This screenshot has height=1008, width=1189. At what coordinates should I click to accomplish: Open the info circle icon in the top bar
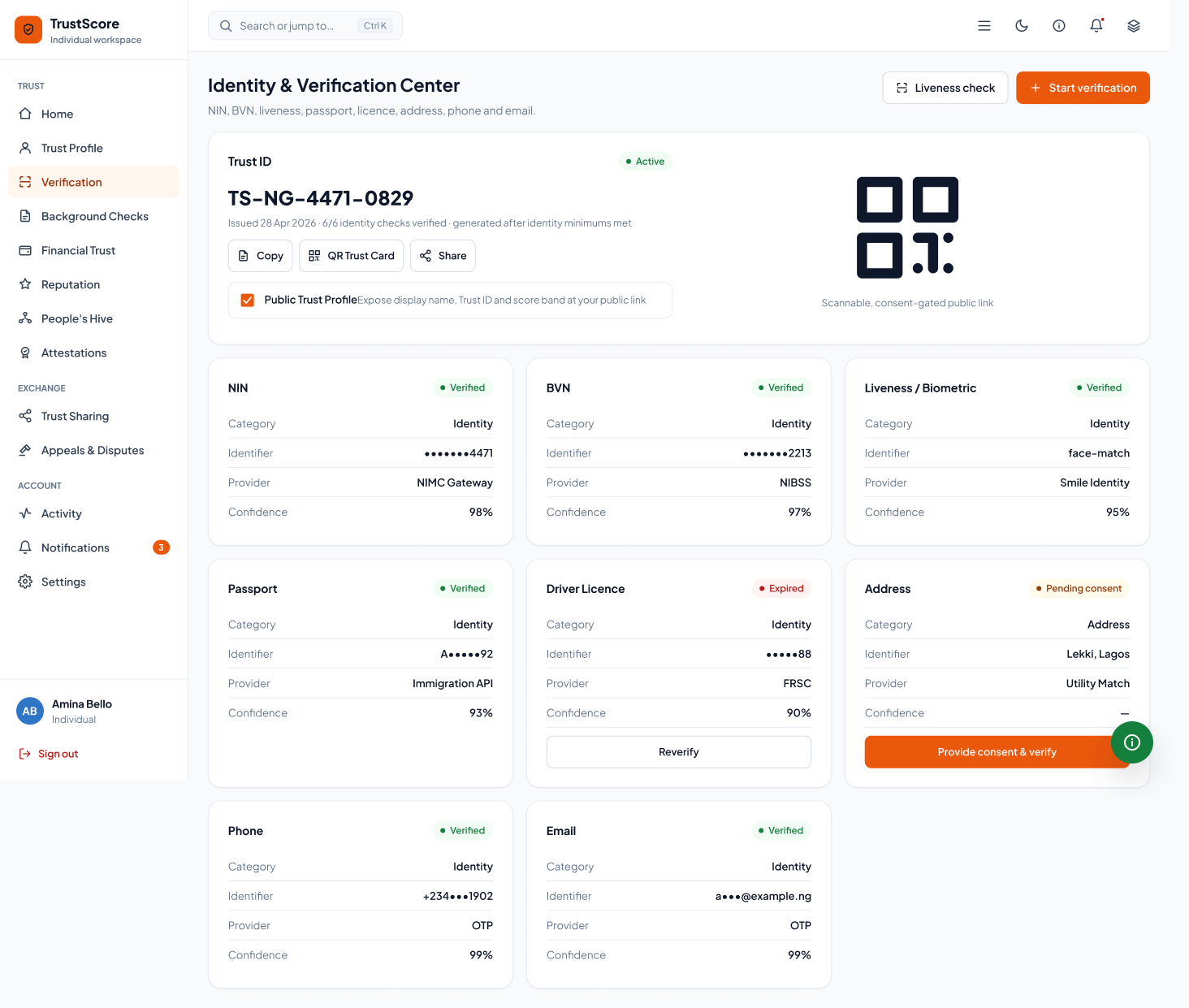[x=1059, y=26]
